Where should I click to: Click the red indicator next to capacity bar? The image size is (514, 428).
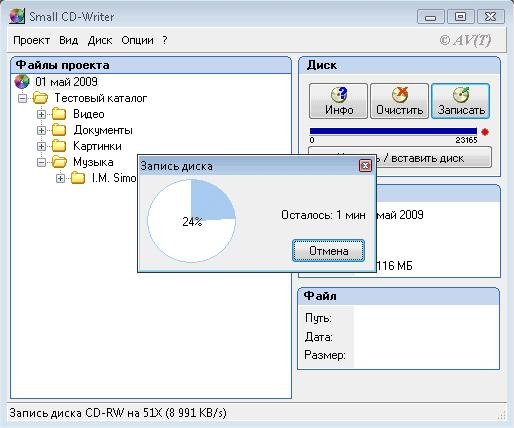tap(485, 132)
